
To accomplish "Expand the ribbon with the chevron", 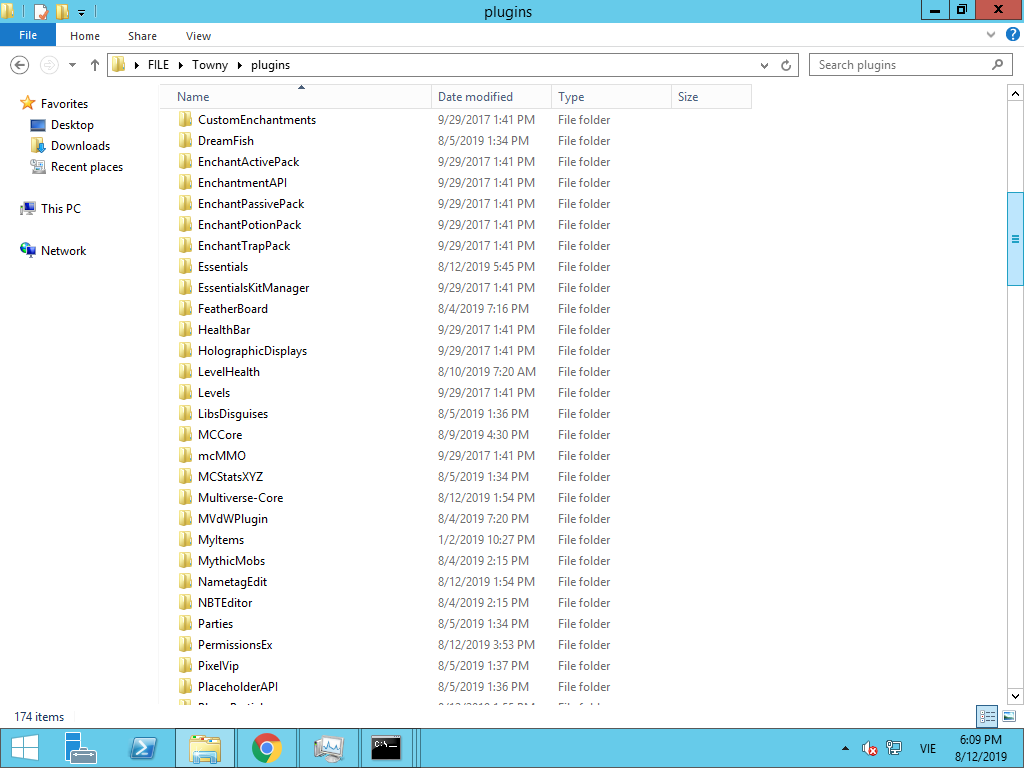I will (x=991, y=35).
